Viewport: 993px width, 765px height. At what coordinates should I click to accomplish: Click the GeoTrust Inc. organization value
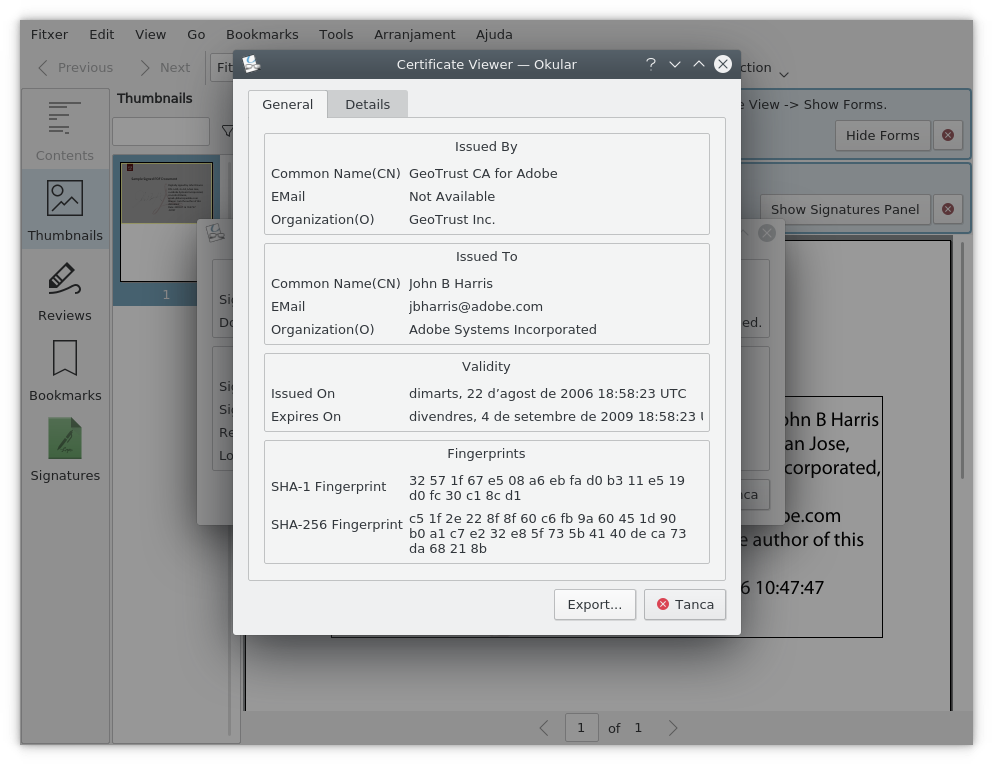tap(452, 219)
